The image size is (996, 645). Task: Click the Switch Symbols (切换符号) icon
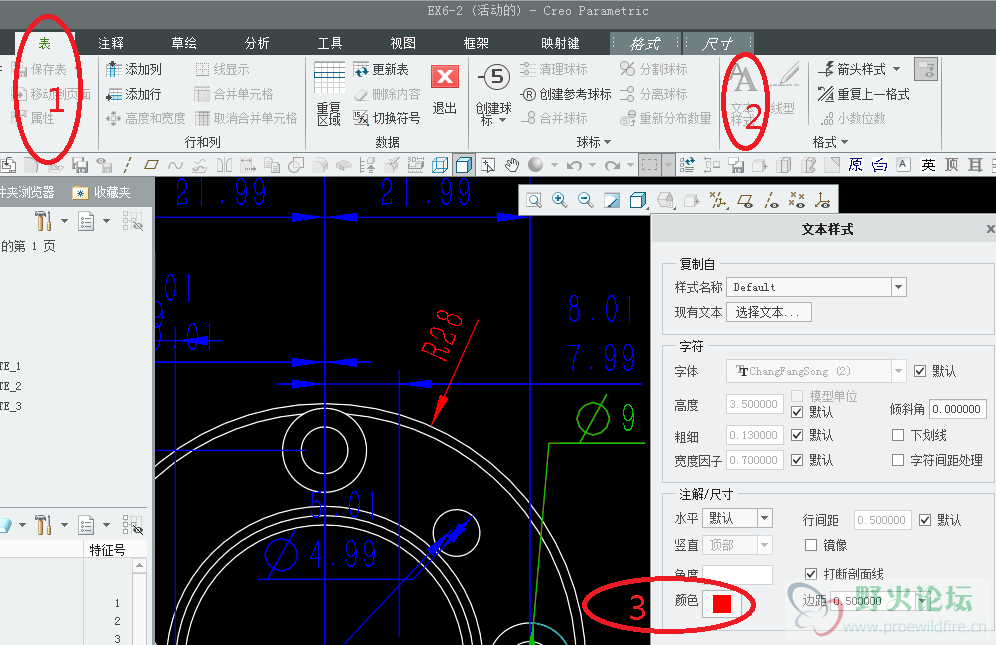(x=361, y=118)
